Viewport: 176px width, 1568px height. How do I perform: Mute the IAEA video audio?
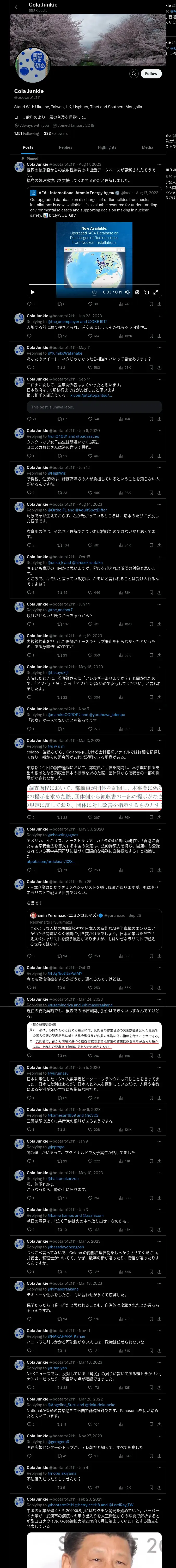tap(128, 292)
